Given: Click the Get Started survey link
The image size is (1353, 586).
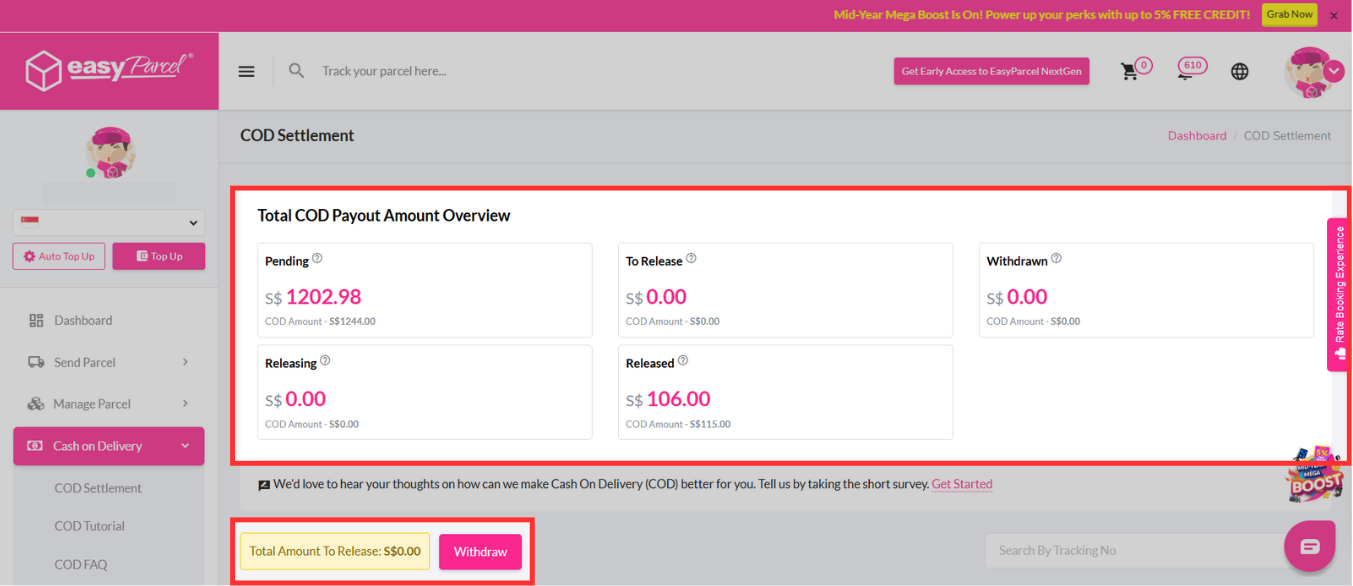Looking at the screenshot, I should coord(962,484).
